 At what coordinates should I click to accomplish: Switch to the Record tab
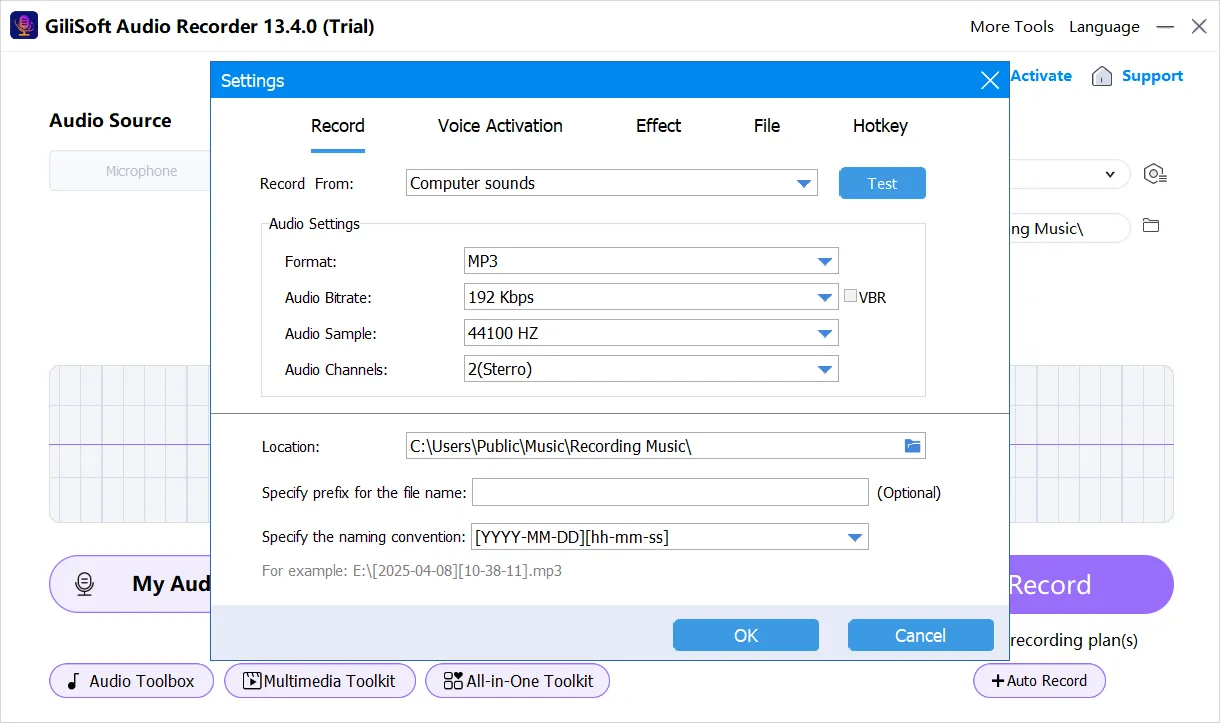[338, 126]
